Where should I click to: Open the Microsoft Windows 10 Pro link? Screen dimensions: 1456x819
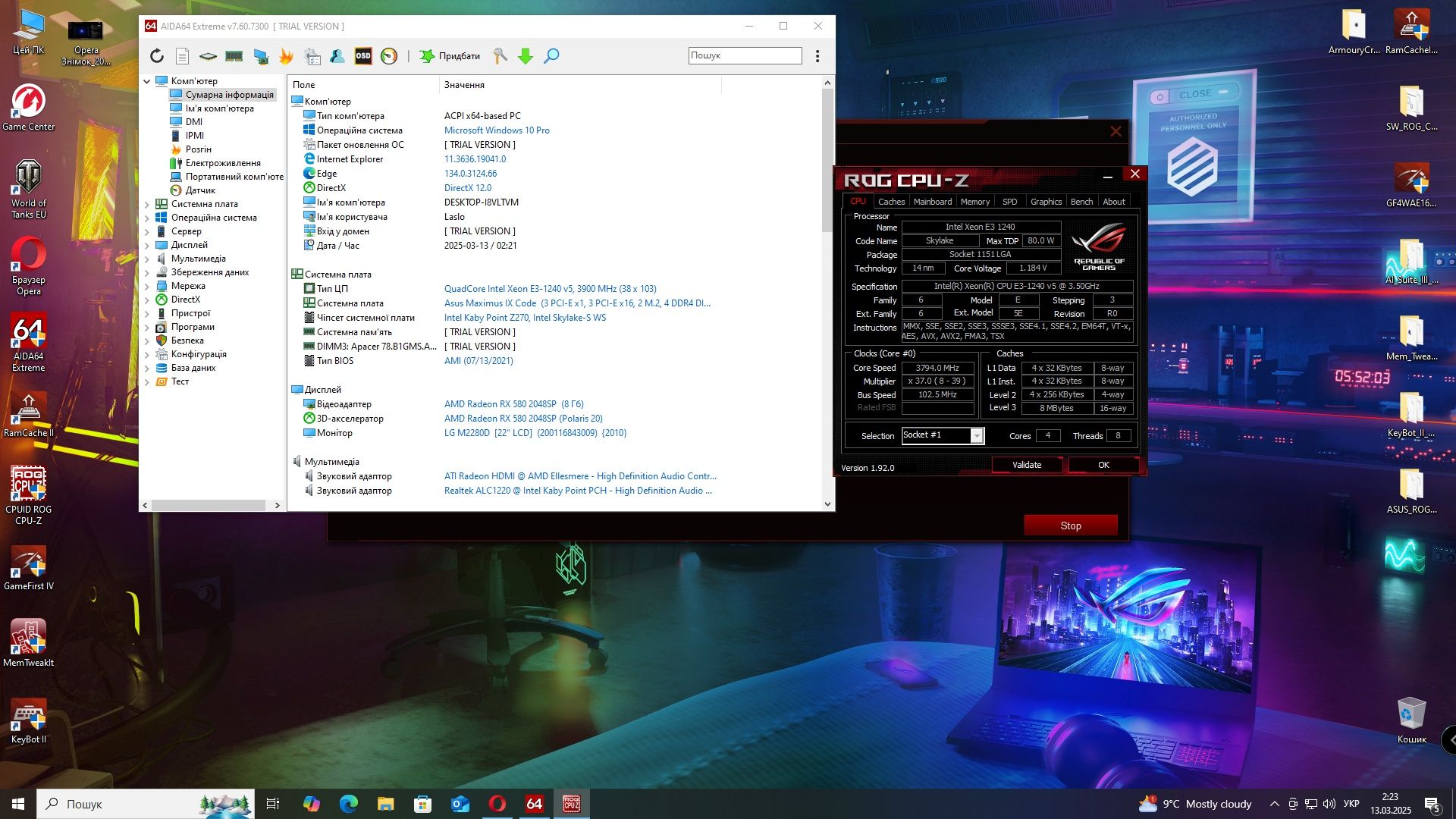497,130
